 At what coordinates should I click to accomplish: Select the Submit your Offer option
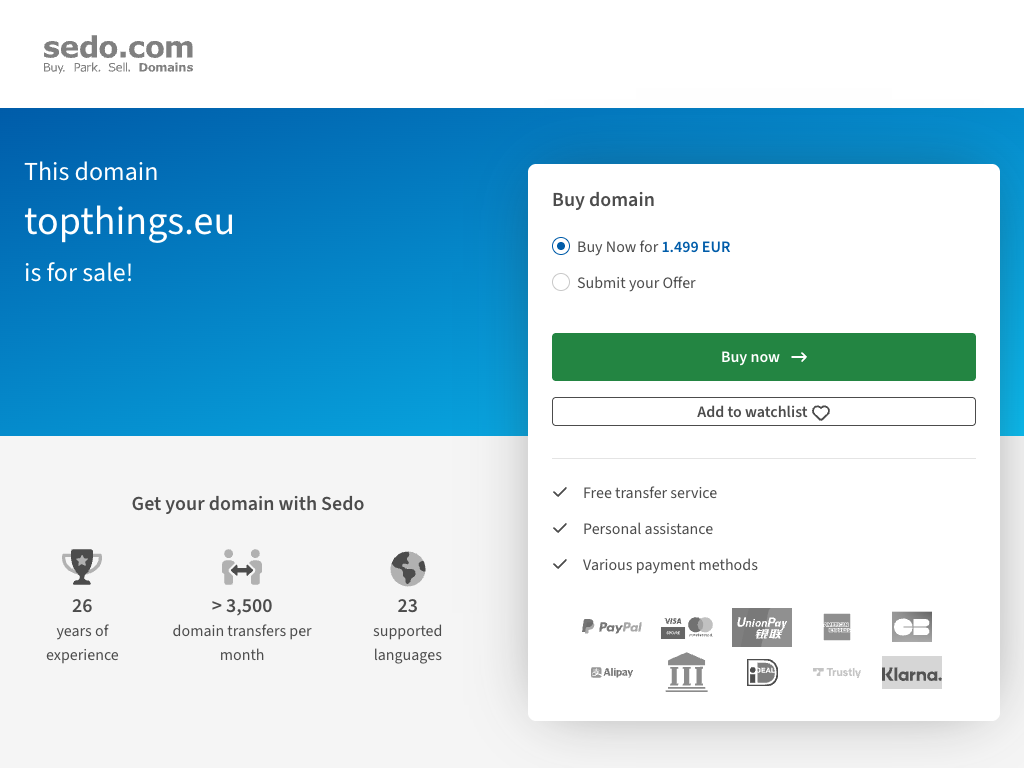pos(561,283)
